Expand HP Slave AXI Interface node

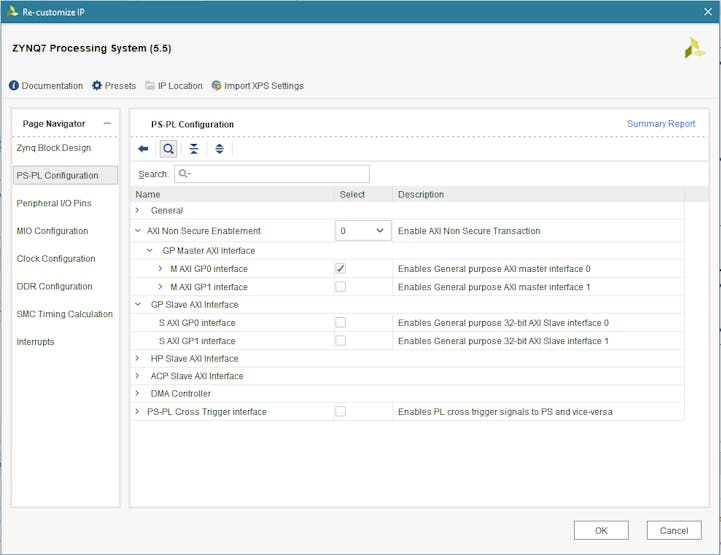[x=137, y=358]
